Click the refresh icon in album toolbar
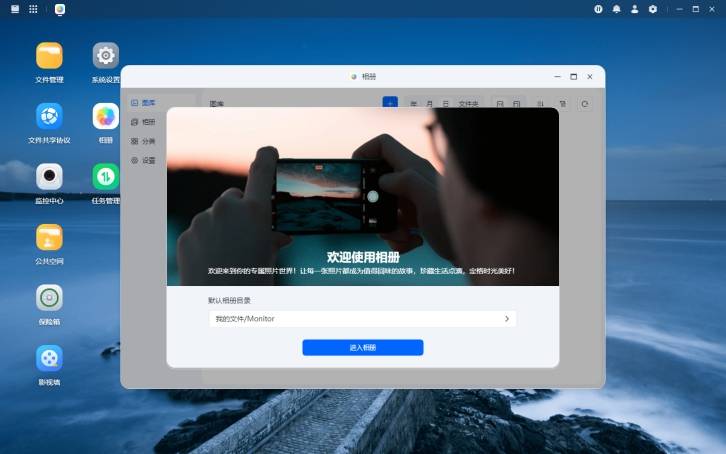 [x=585, y=103]
